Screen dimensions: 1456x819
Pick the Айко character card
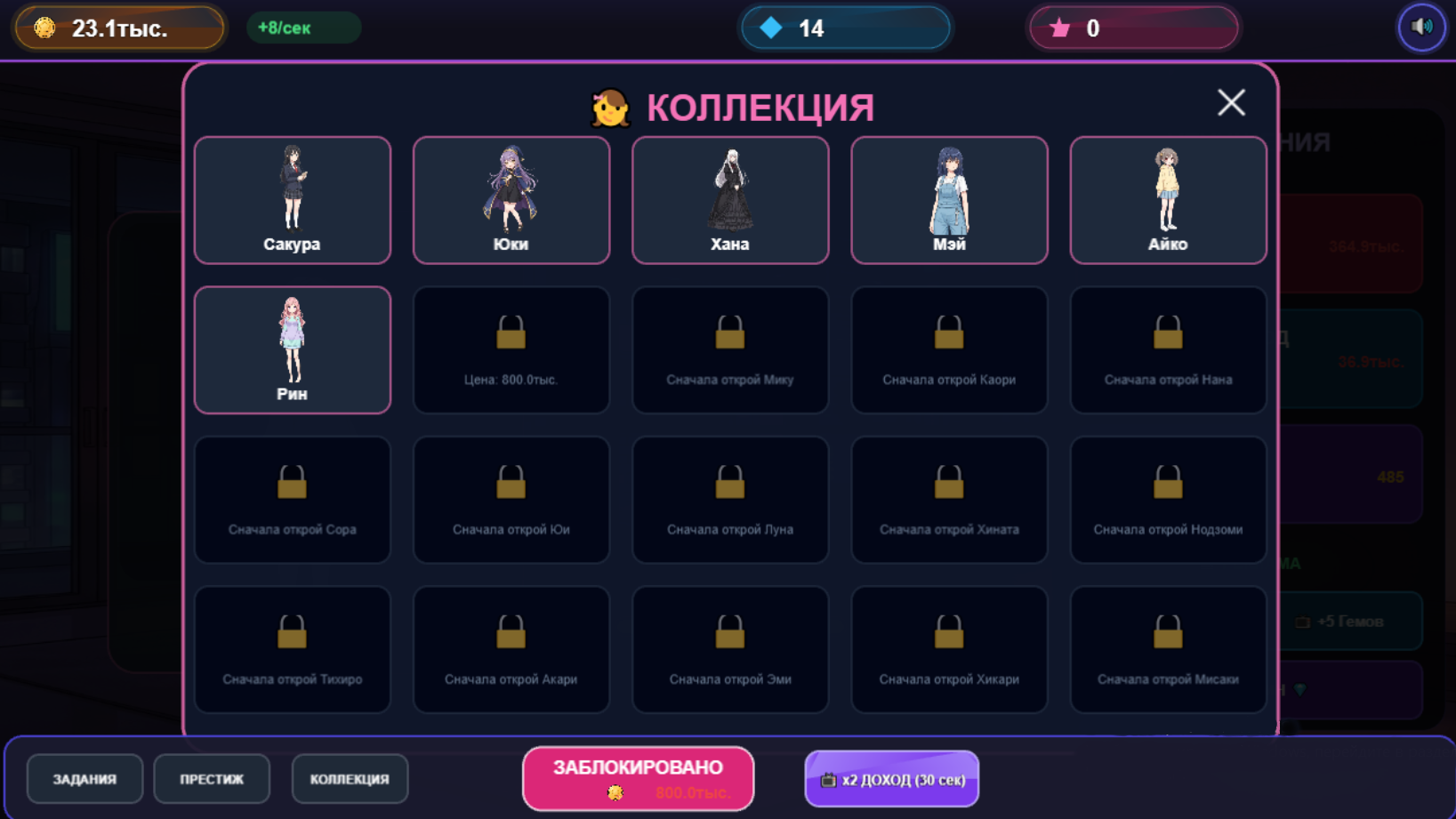click(x=1168, y=200)
